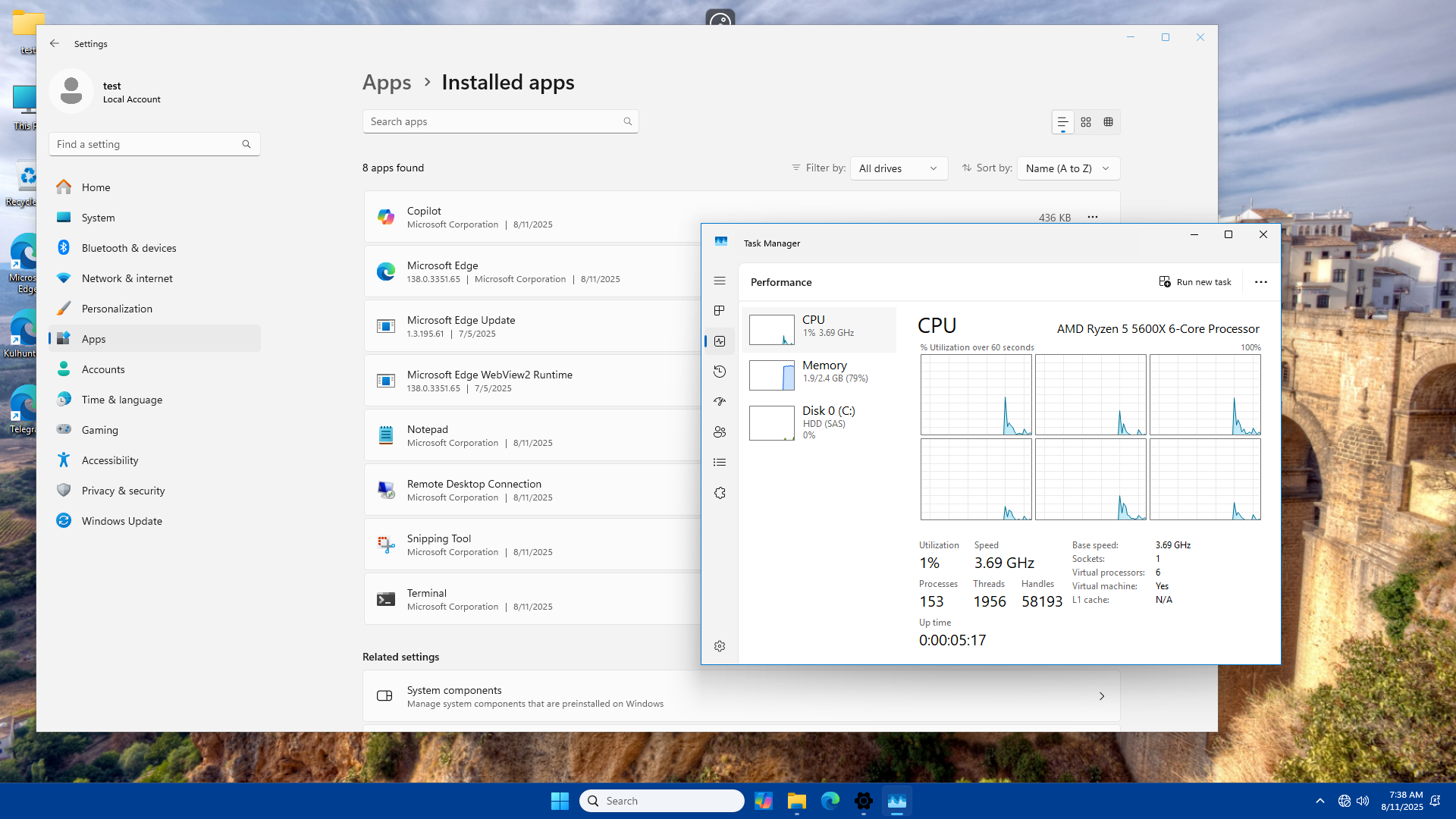This screenshot has height=819, width=1456.
Task: Expand System components settings row
Action: pos(742,696)
